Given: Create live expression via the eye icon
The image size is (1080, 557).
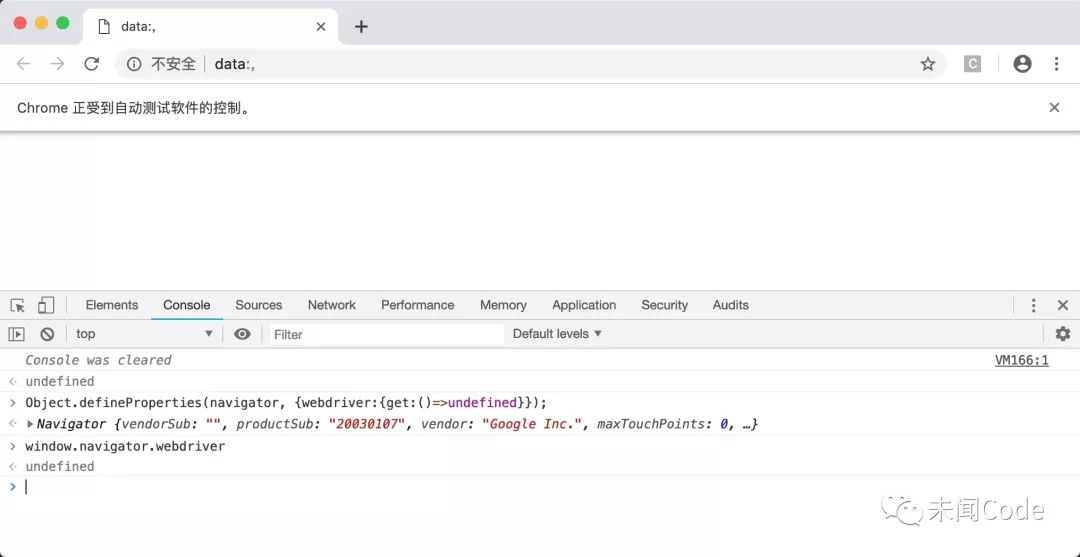Looking at the screenshot, I should point(242,334).
